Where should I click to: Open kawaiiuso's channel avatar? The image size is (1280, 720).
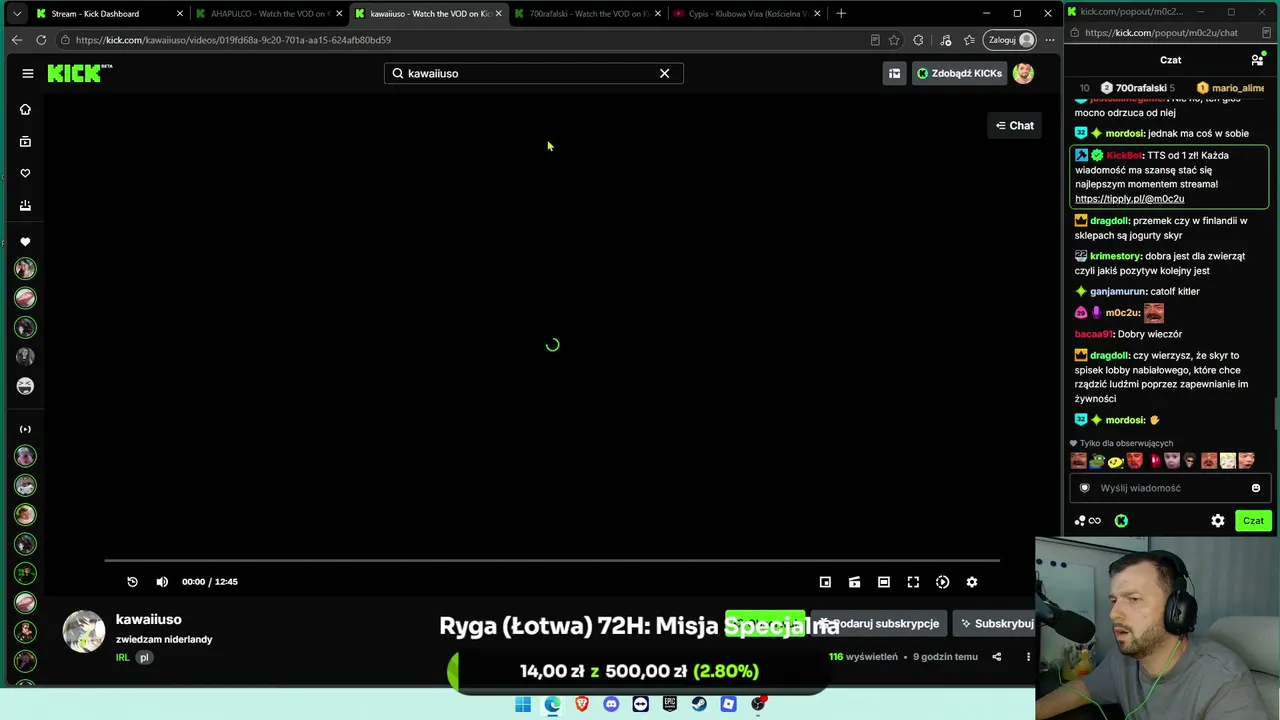click(84, 632)
